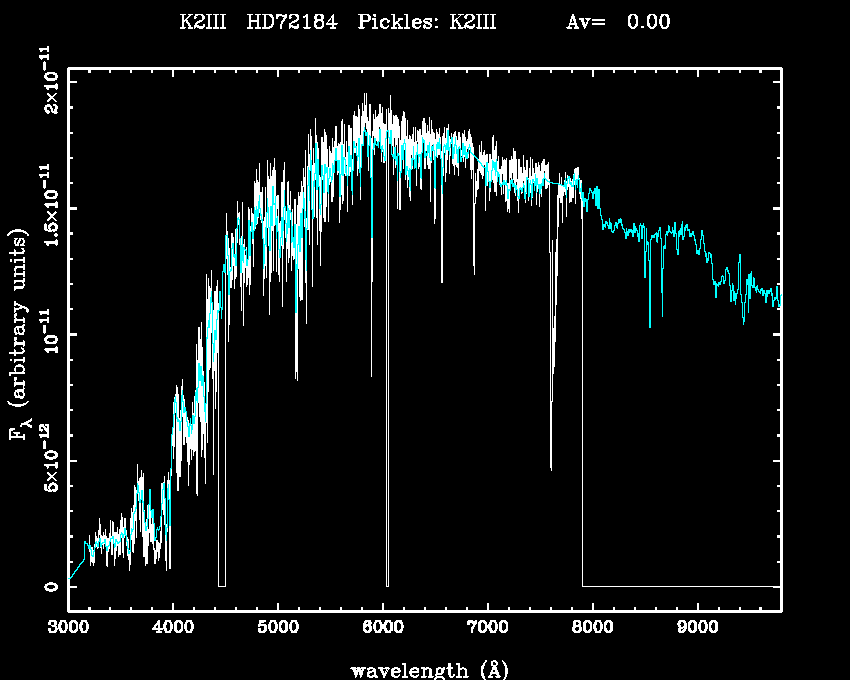Click the 5×10⁻¹² y-axis tick label
The width and height of the screenshot is (850, 680).
click(x=47, y=460)
